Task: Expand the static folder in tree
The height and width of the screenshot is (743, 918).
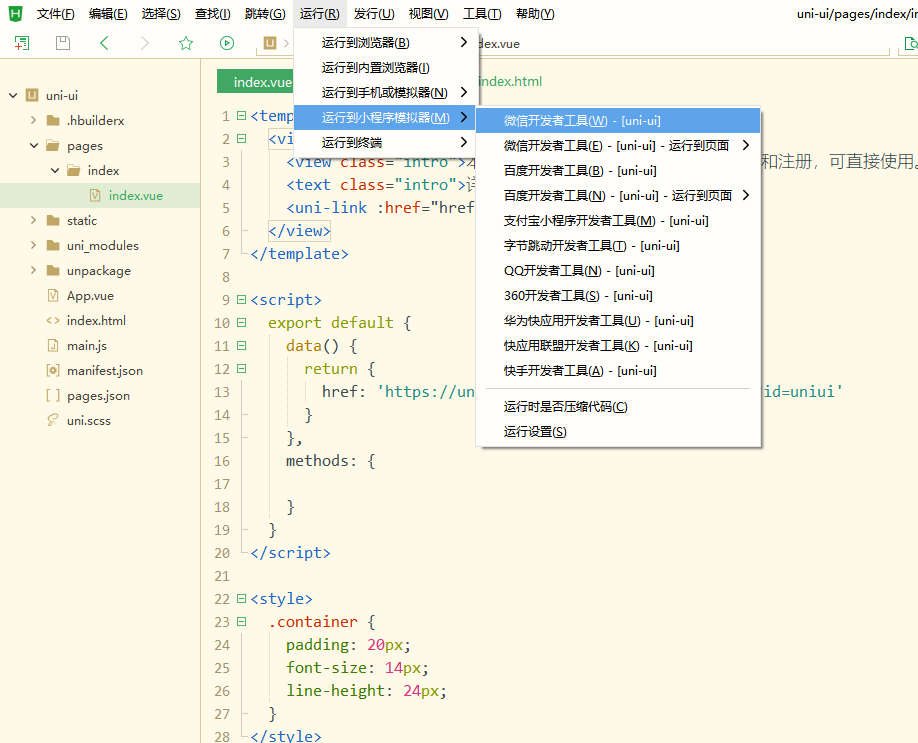Action: 34,221
